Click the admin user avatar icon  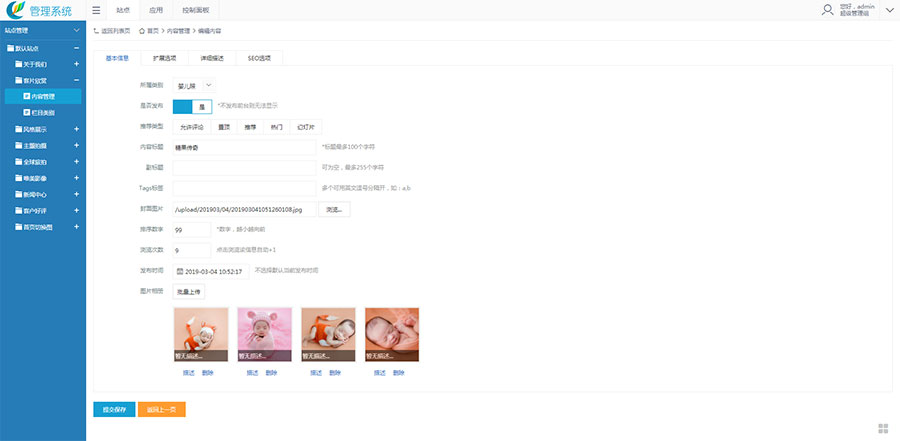pos(827,10)
